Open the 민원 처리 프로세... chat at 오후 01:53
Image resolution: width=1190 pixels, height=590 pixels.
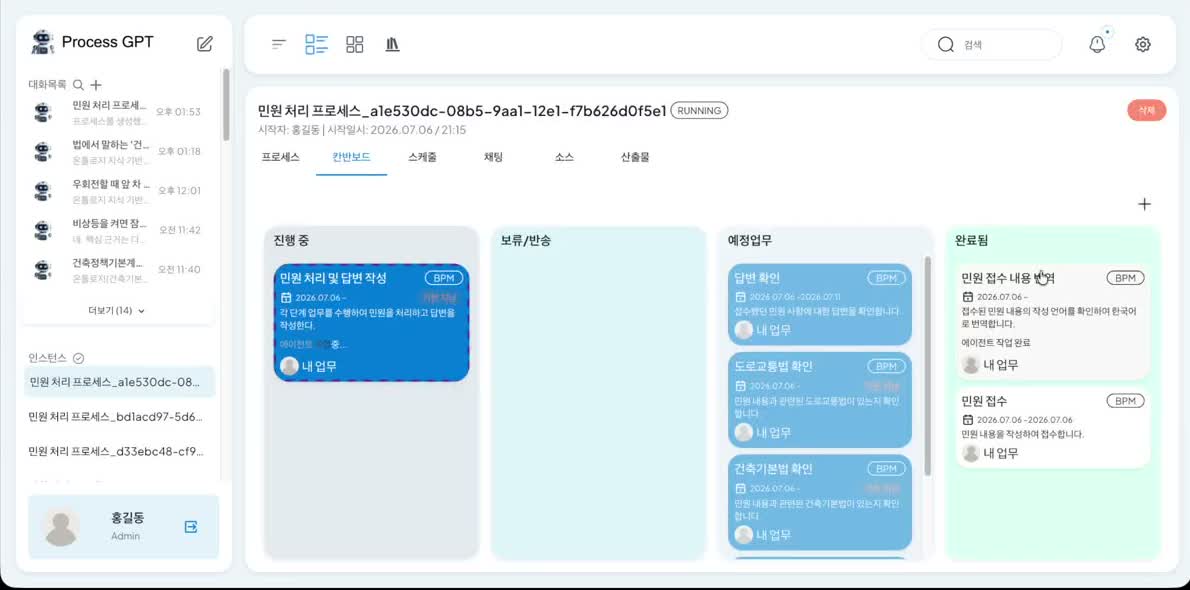(118, 112)
